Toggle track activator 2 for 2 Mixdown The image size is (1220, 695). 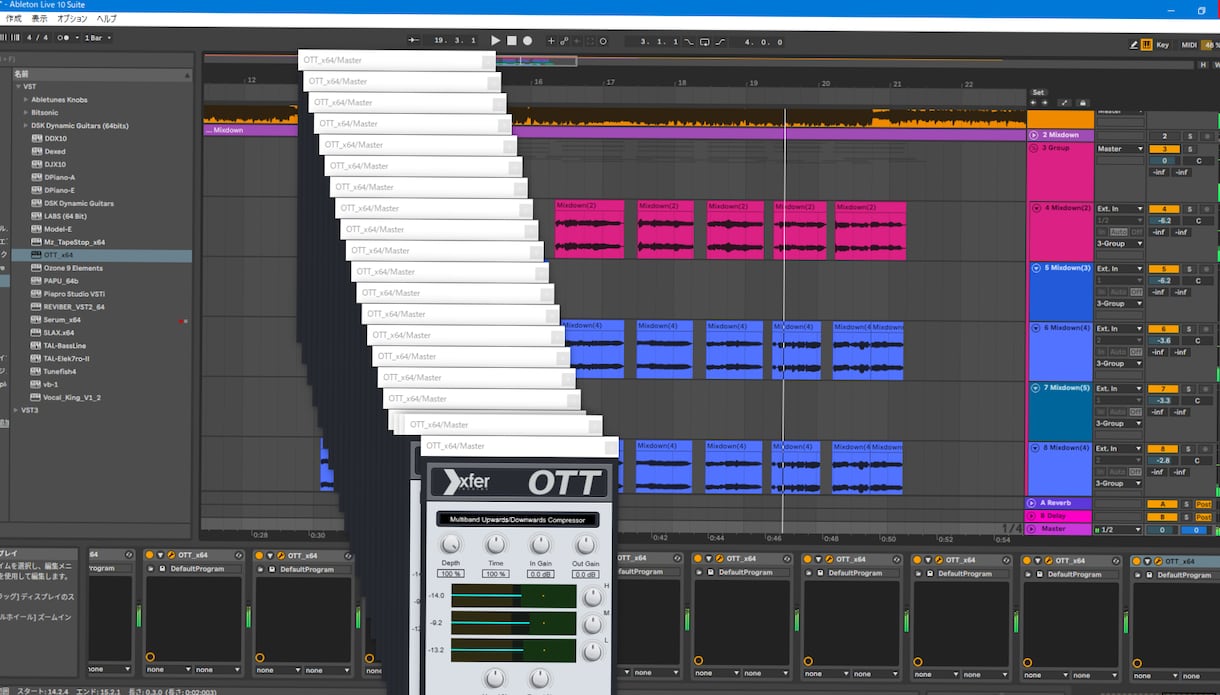coord(1164,136)
